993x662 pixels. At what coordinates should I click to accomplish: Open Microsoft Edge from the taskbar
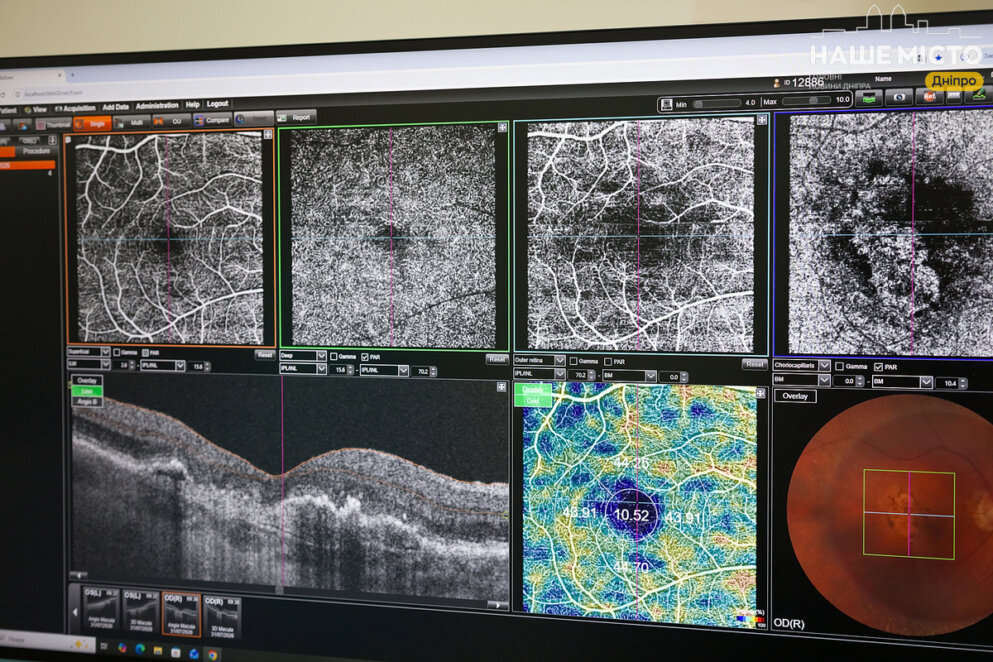[140, 650]
